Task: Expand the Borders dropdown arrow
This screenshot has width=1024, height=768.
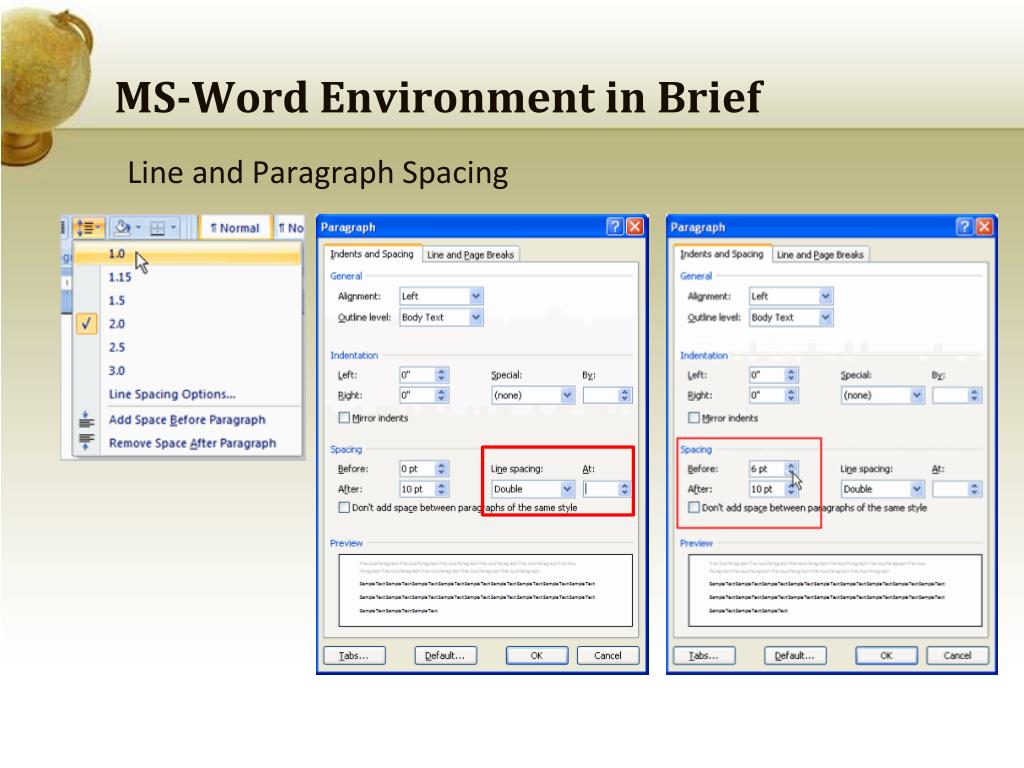Action: click(x=173, y=228)
